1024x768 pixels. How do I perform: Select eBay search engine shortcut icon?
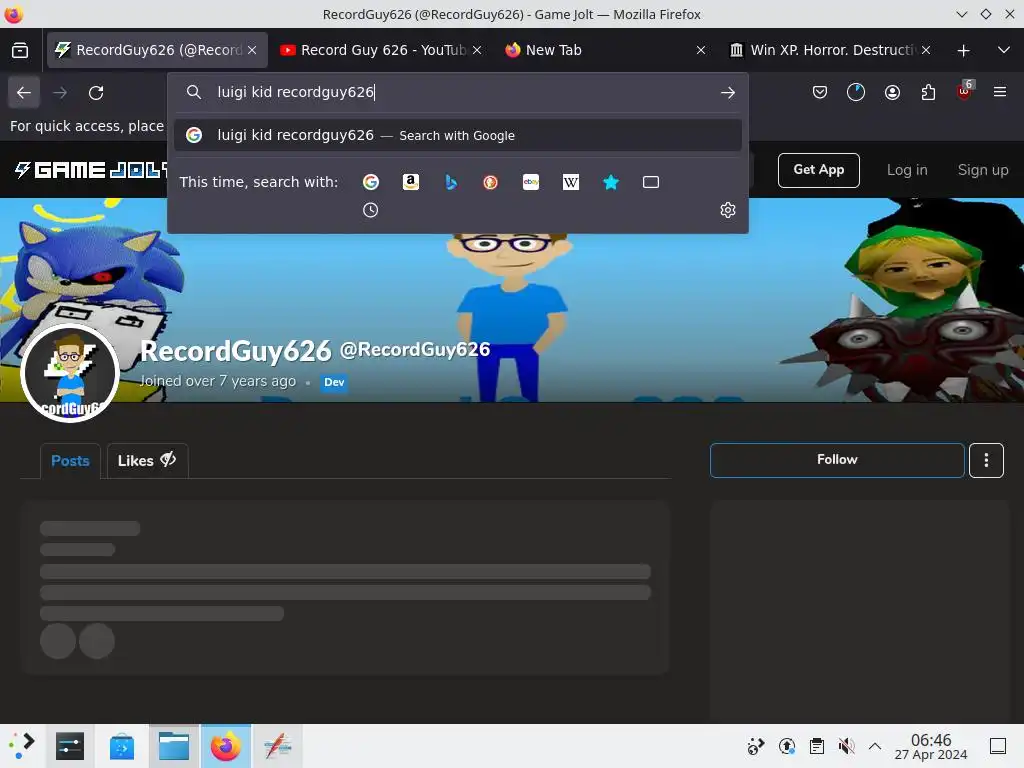tap(531, 182)
